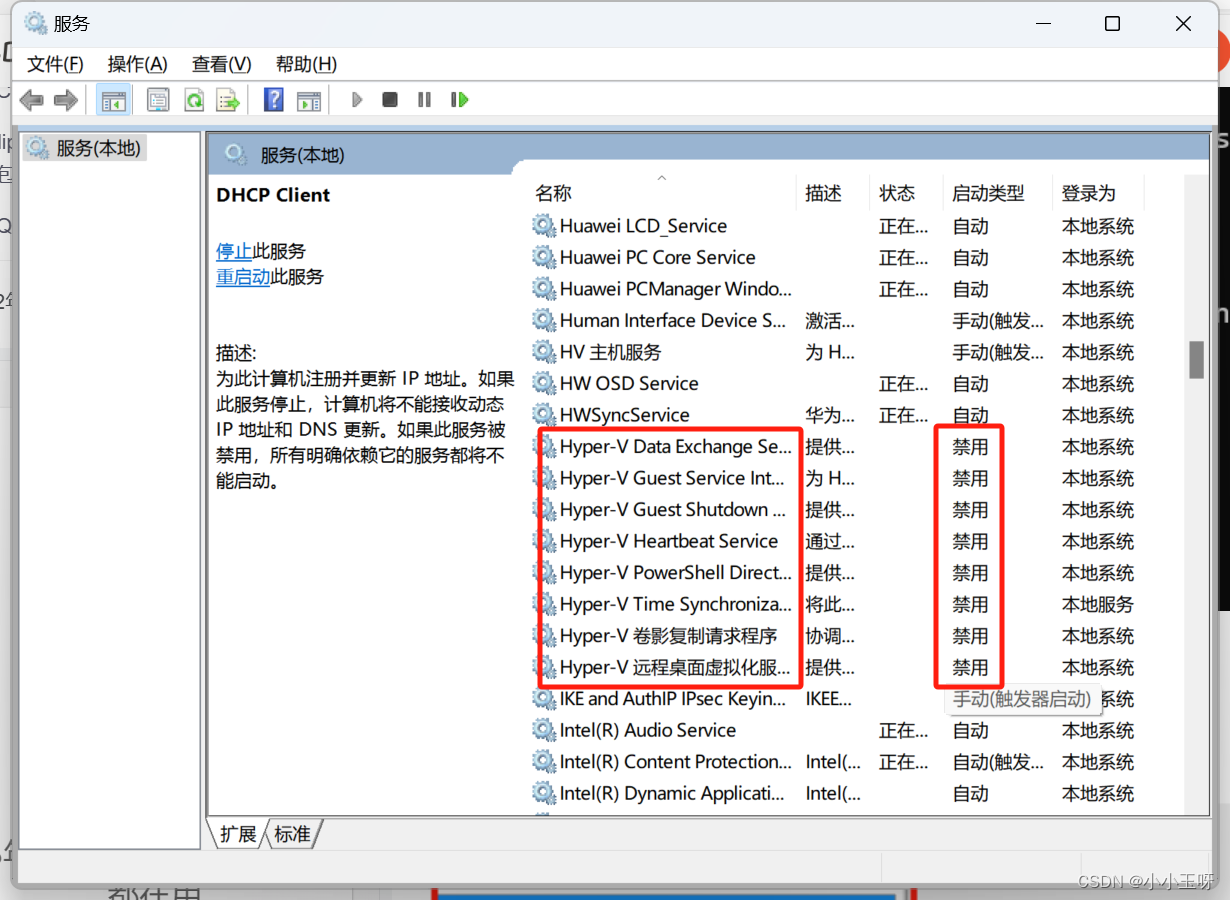The height and width of the screenshot is (900, 1230).
Task: Click the restart service icon
Action: click(459, 99)
